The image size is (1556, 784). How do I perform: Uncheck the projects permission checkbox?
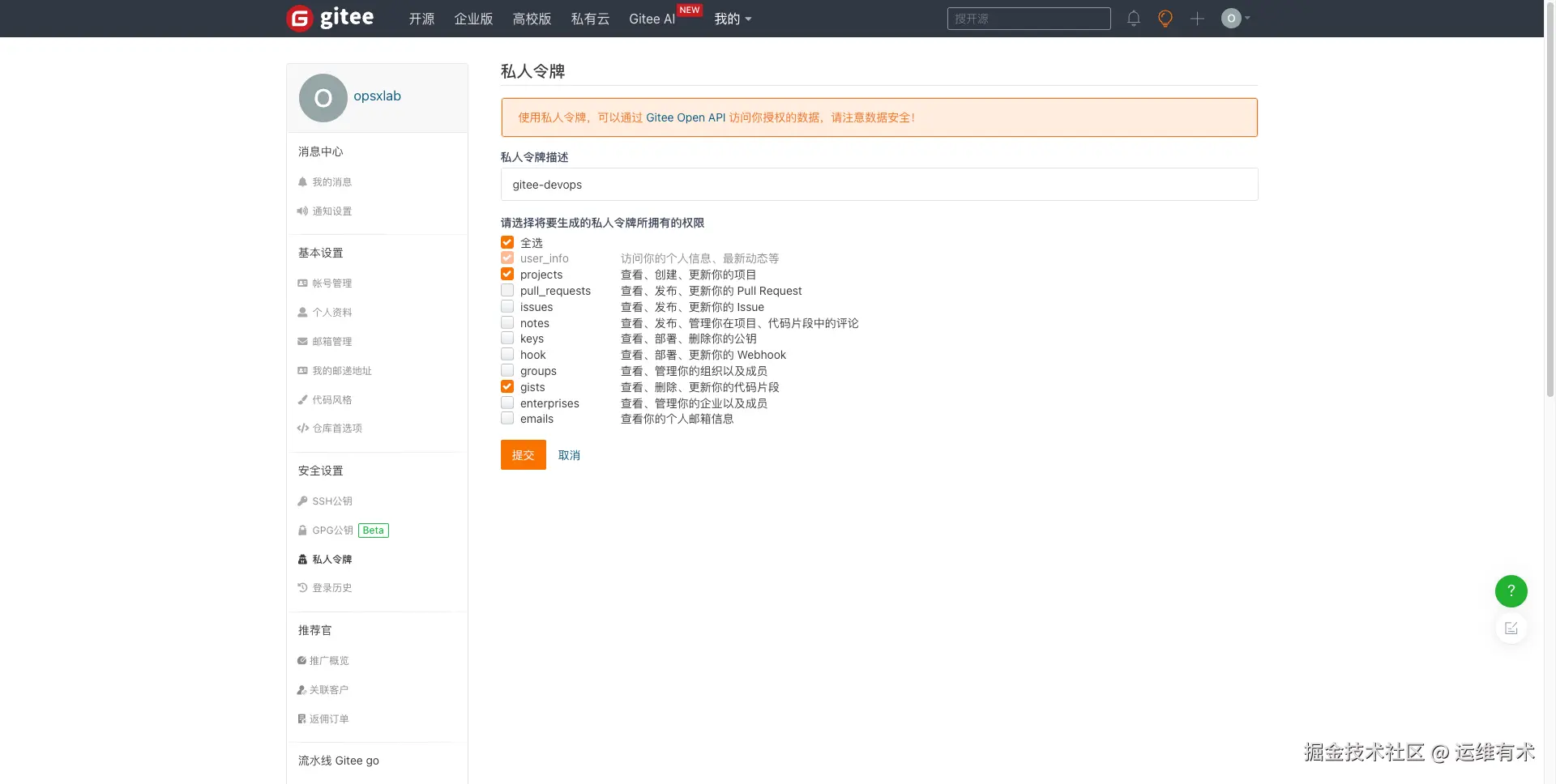click(507, 274)
